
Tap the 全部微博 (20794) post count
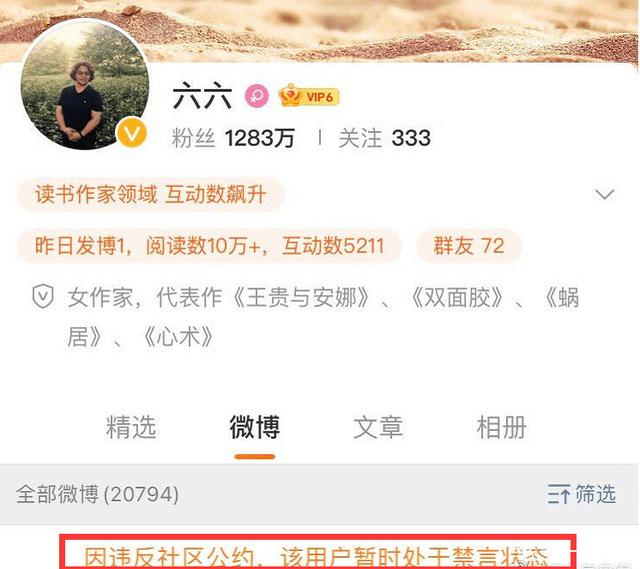coord(98,494)
